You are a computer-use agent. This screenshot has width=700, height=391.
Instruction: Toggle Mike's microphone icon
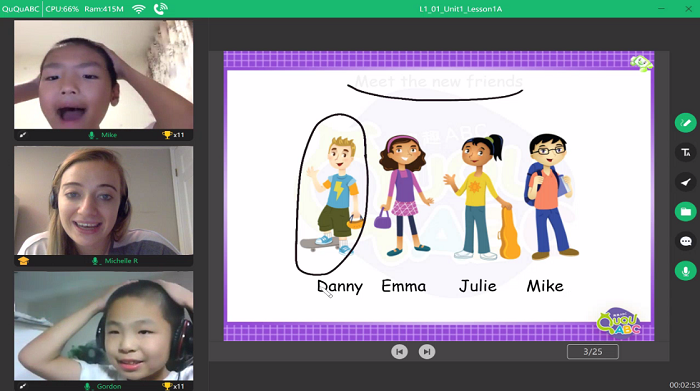point(92,135)
